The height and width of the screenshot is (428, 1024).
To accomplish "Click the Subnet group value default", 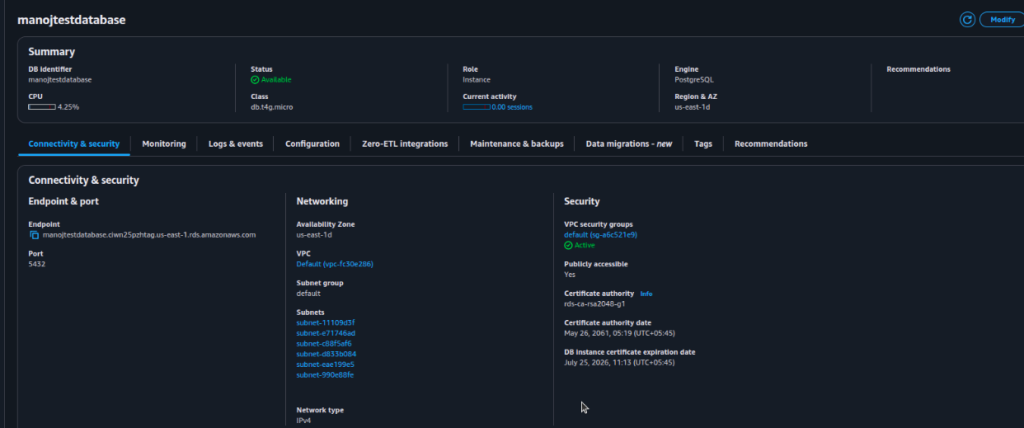I will (x=308, y=293).
